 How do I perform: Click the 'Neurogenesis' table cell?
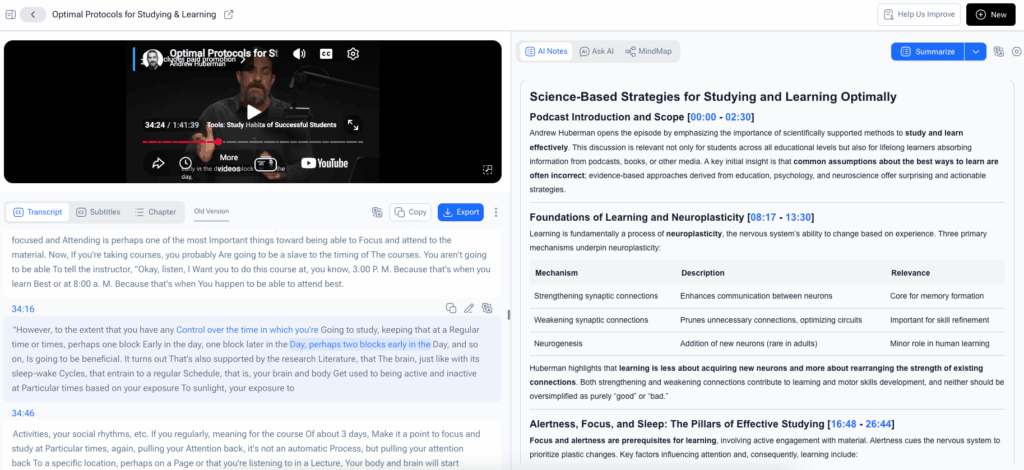pos(556,343)
